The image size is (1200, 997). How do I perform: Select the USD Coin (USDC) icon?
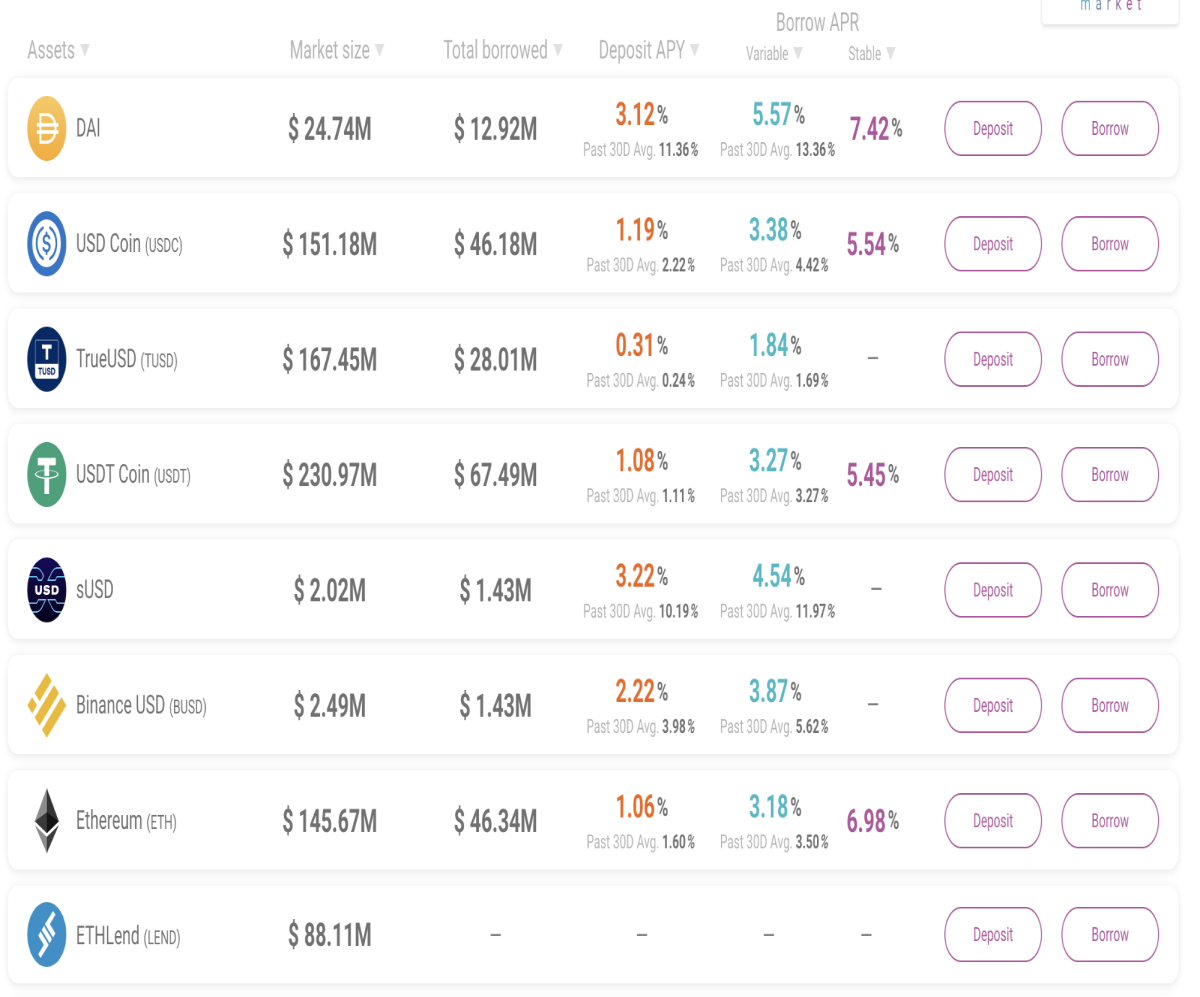click(47, 244)
